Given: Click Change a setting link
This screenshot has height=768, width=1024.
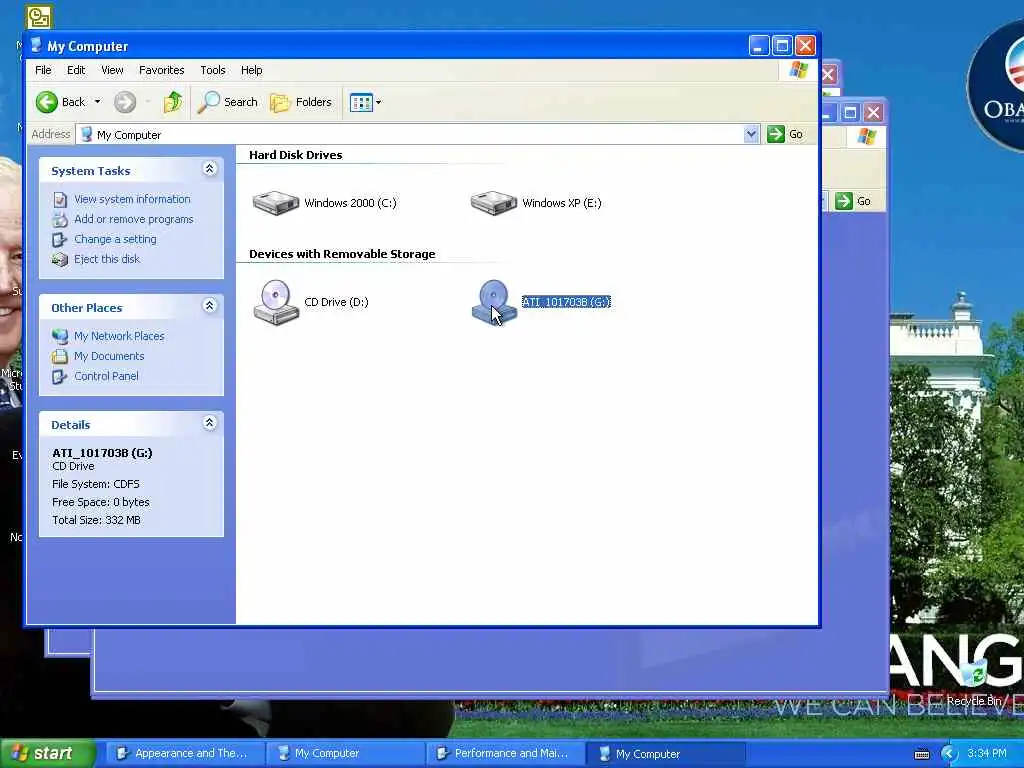Looking at the screenshot, I should tap(115, 239).
